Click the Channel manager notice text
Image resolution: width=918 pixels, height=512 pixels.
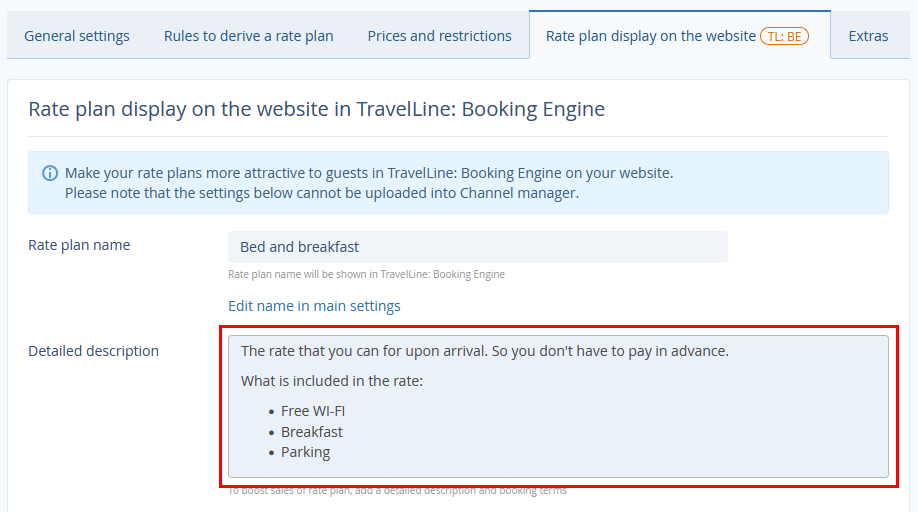321,193
